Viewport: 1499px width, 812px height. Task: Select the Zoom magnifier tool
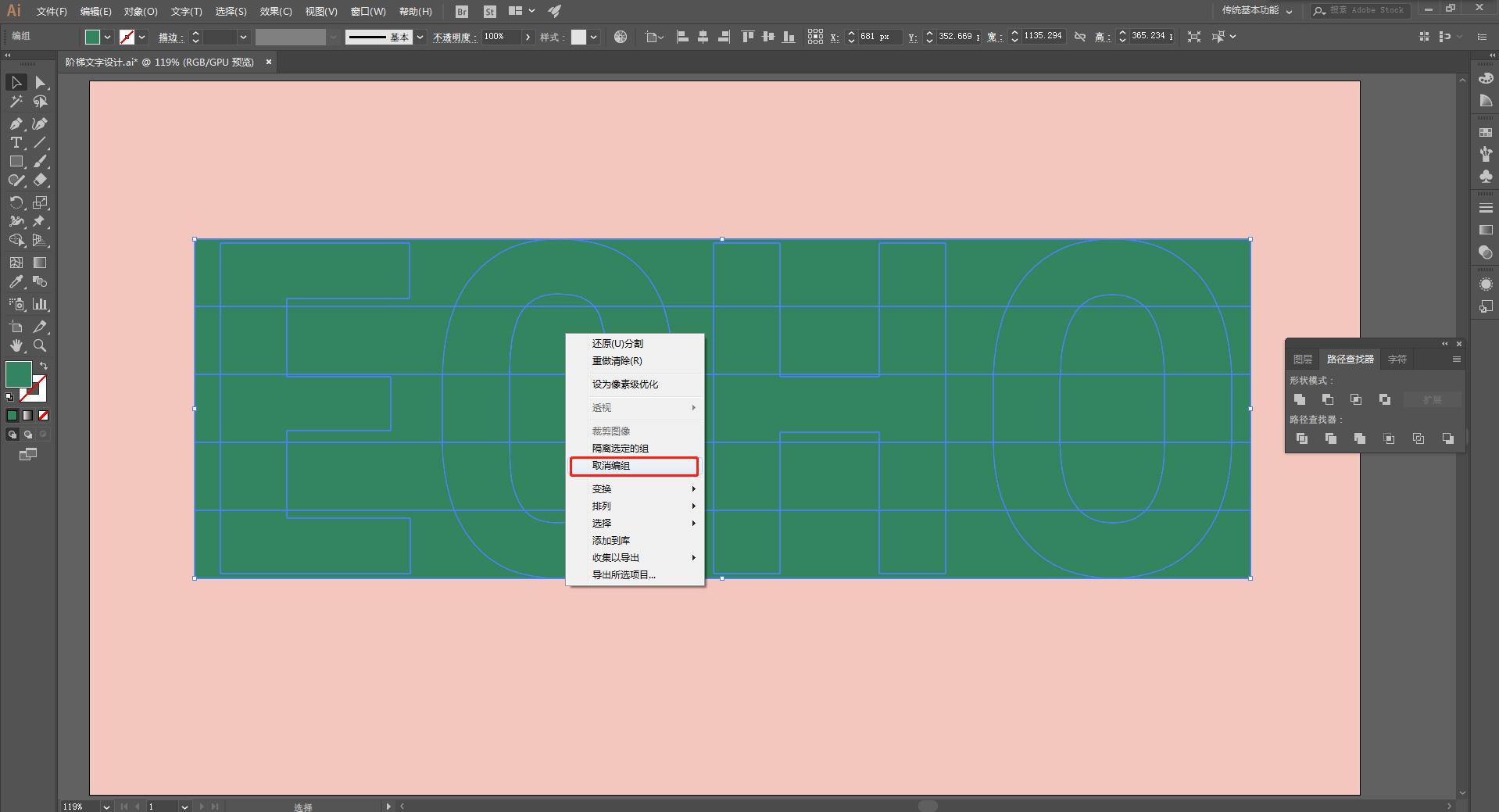[41, 345]
